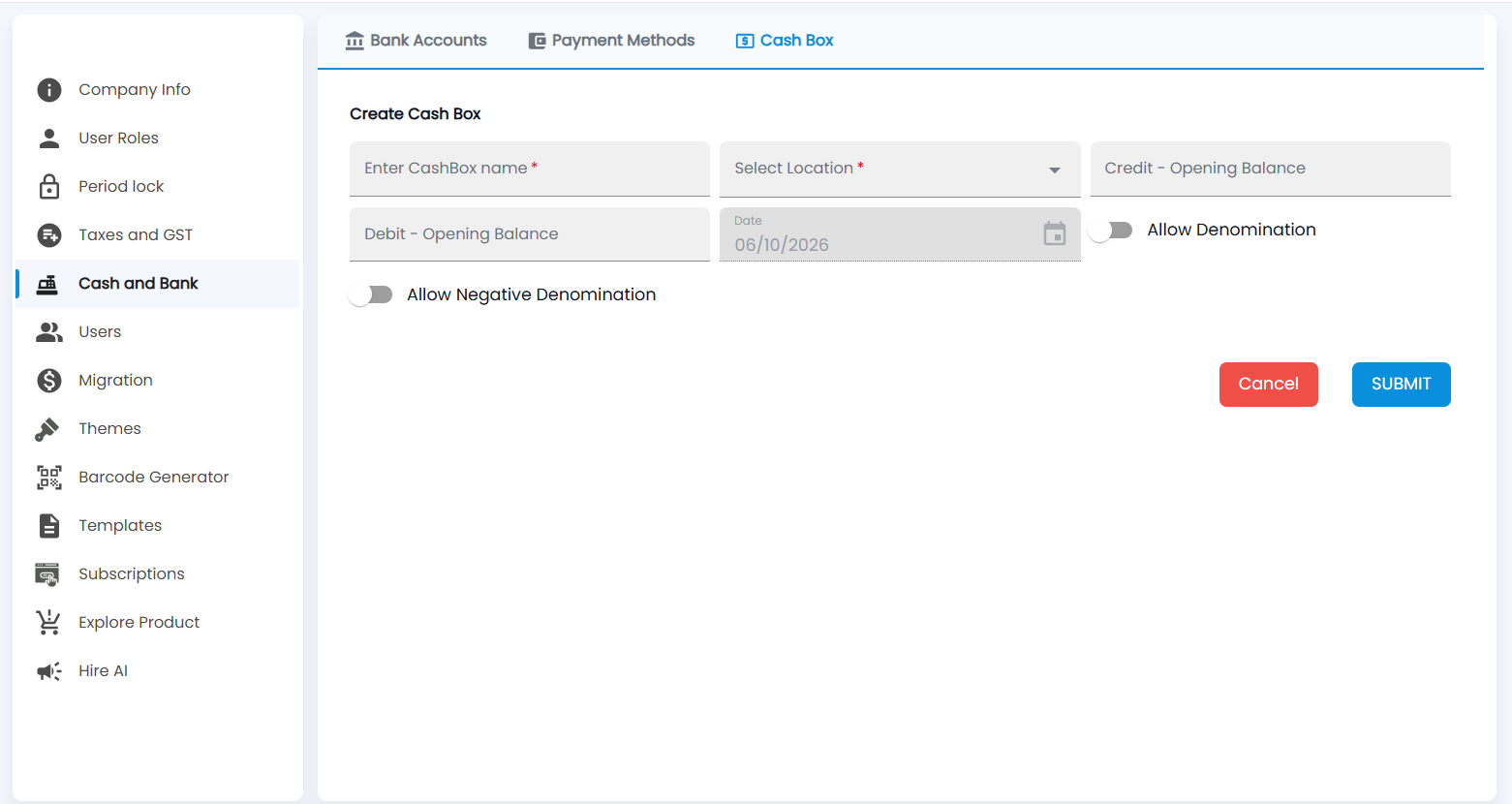Click the Company Info icon
The height and width of the screenshot is (804, 1512).
point(49,90)
